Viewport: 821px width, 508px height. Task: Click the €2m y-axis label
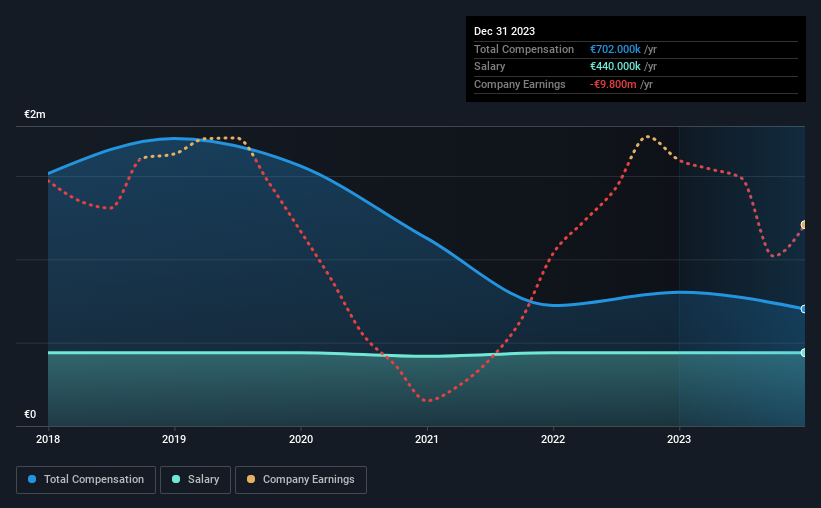point(35,114)
